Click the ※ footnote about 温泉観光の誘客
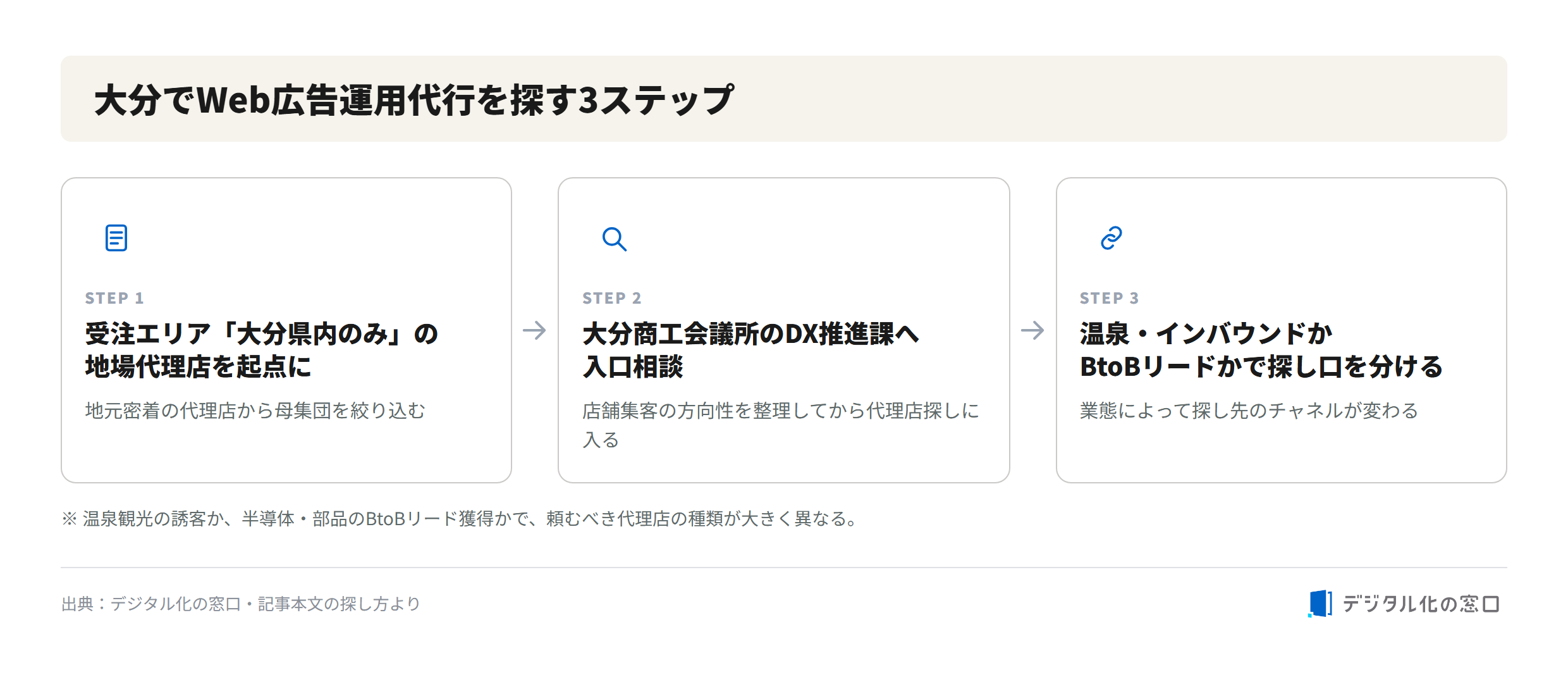1568x677 pixels. (x=460, y=519)
